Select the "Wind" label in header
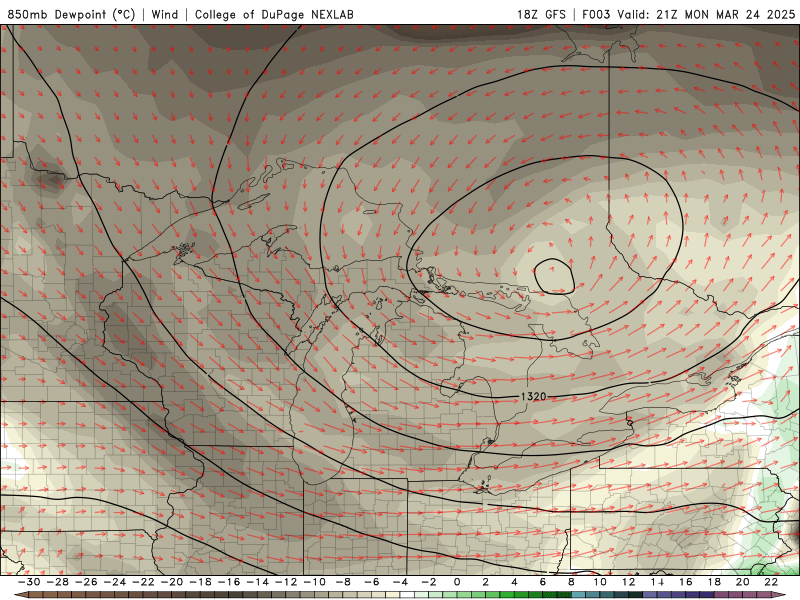Viewport: 800px width, 600px height. [x=165, y=14]
